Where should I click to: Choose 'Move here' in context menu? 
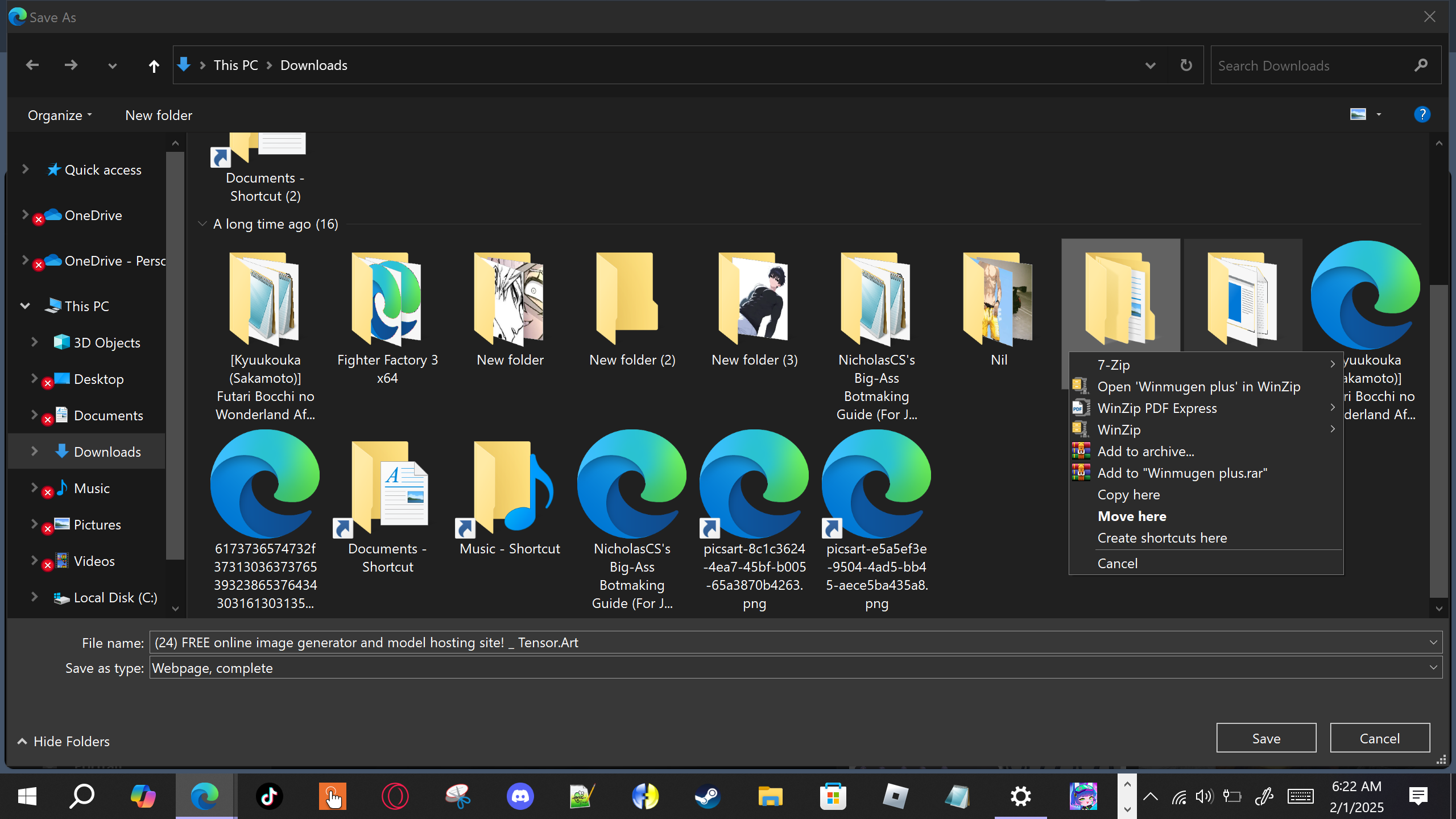point(1132,516)
